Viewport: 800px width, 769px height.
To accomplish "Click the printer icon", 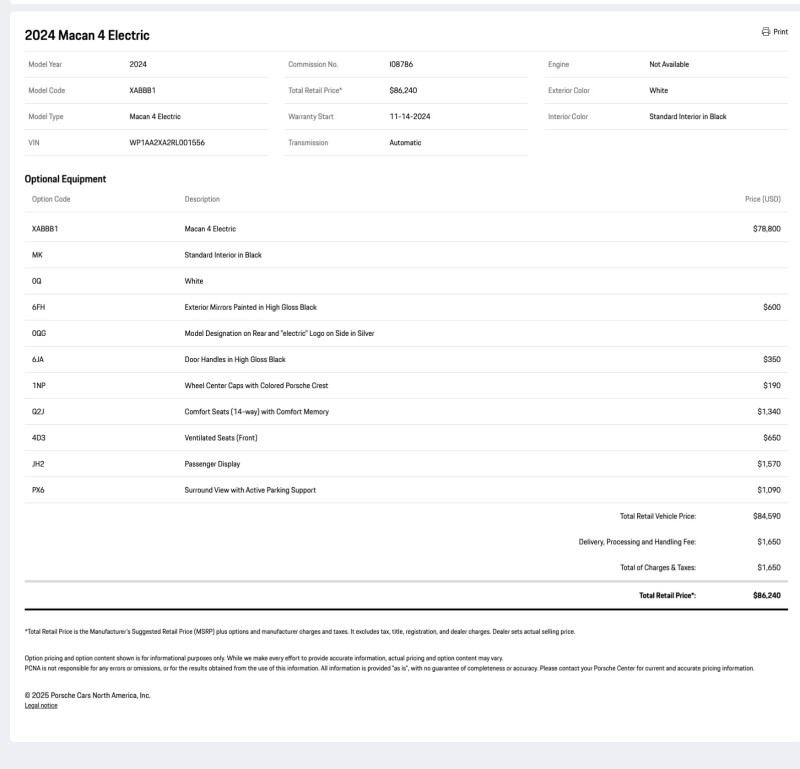I will (766, 32).
